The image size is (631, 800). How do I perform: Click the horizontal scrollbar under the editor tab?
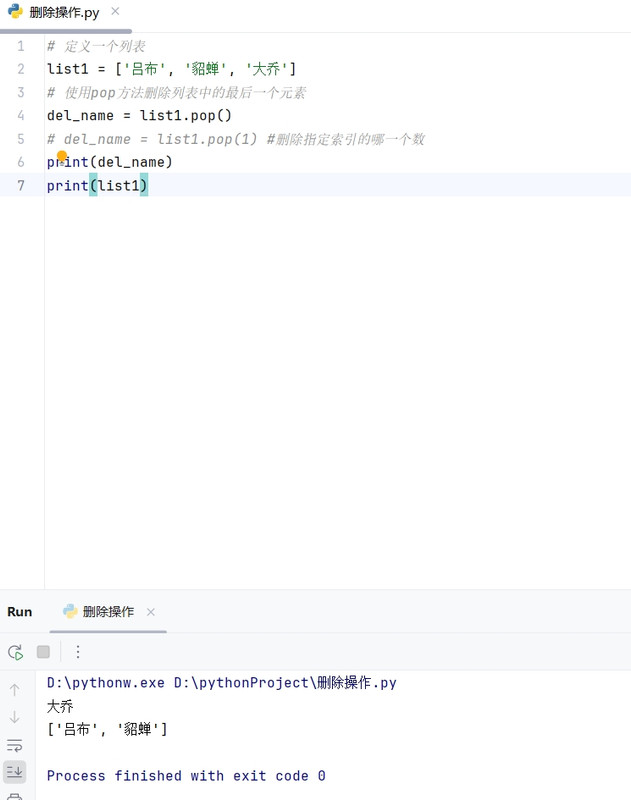[x=66, y=31]
